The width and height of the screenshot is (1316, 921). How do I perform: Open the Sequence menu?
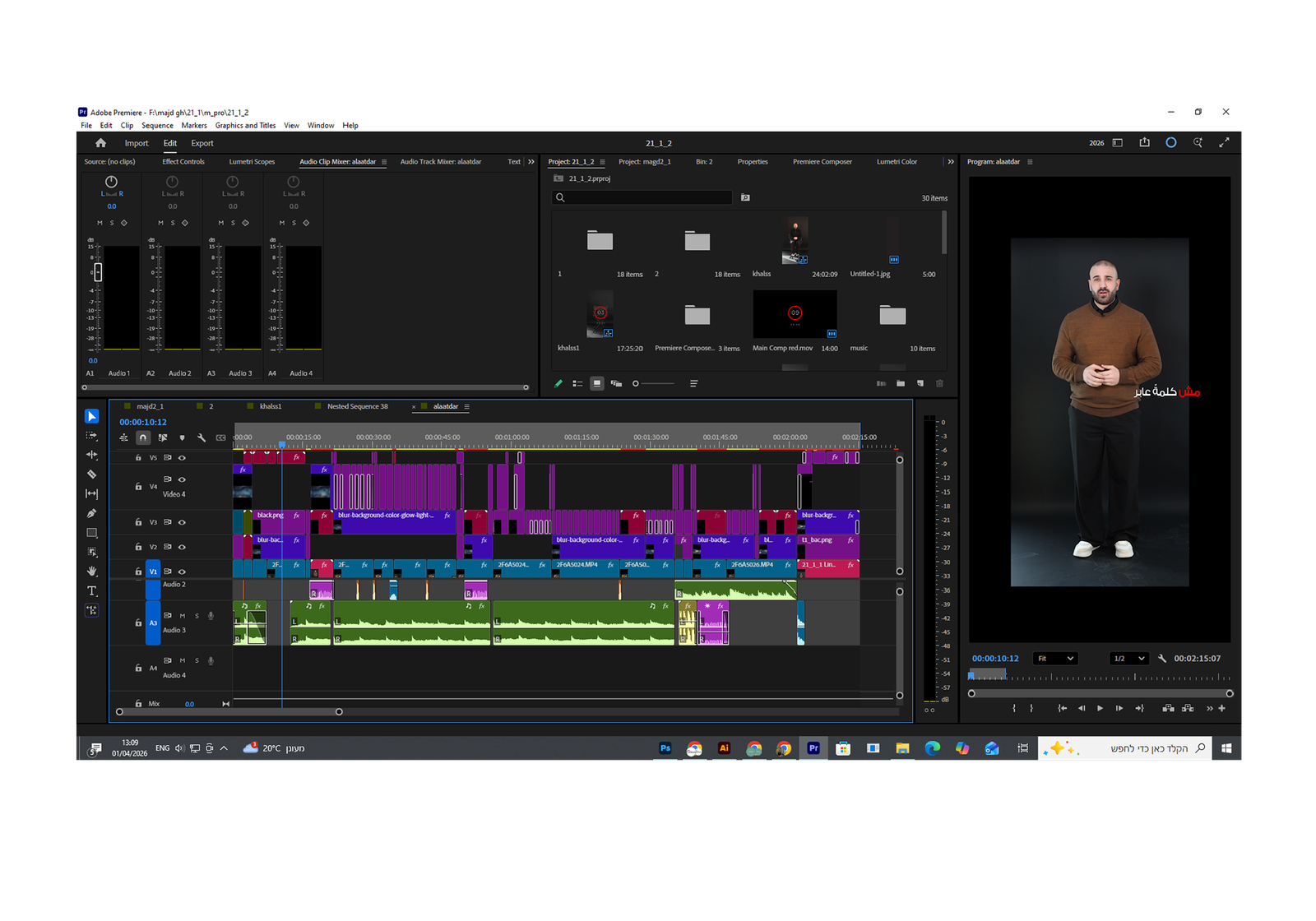[x=157, y=126]
